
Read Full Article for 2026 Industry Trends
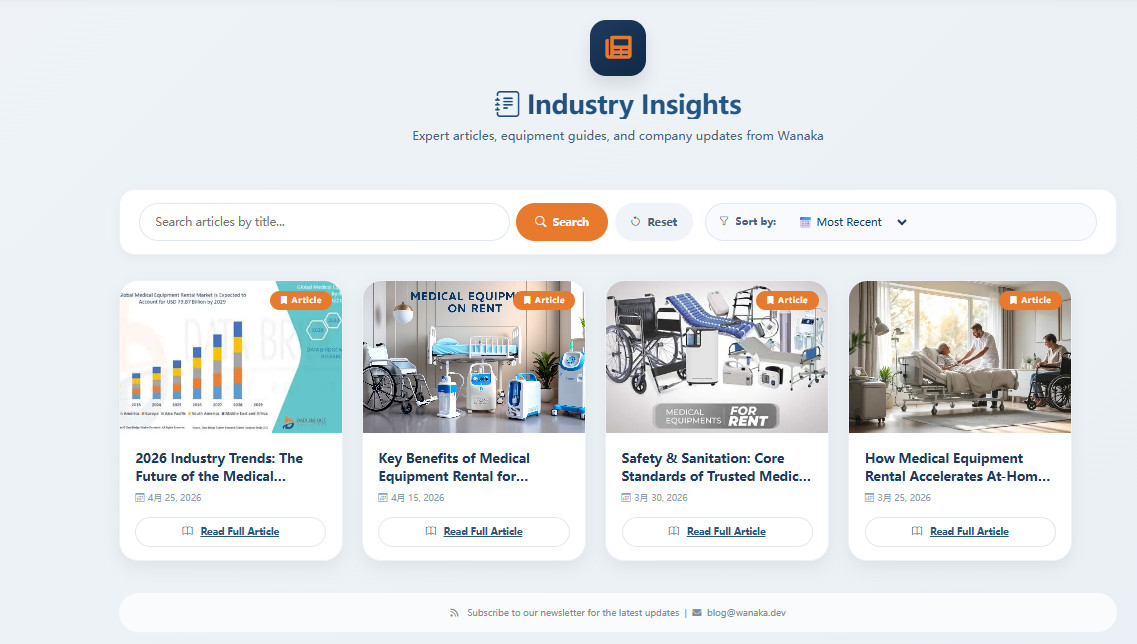pyautogui.click(x=231, y=532)
